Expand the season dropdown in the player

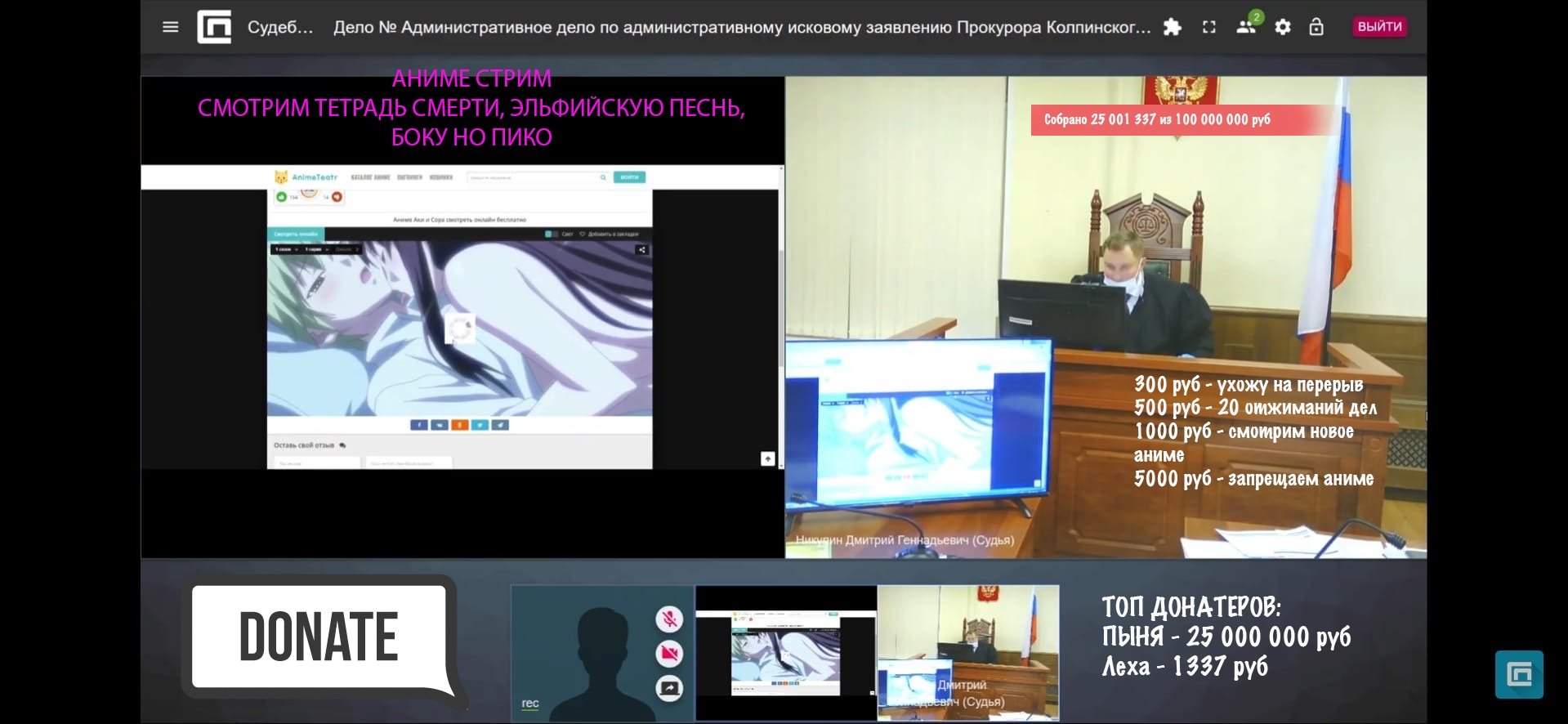point(284,249)
